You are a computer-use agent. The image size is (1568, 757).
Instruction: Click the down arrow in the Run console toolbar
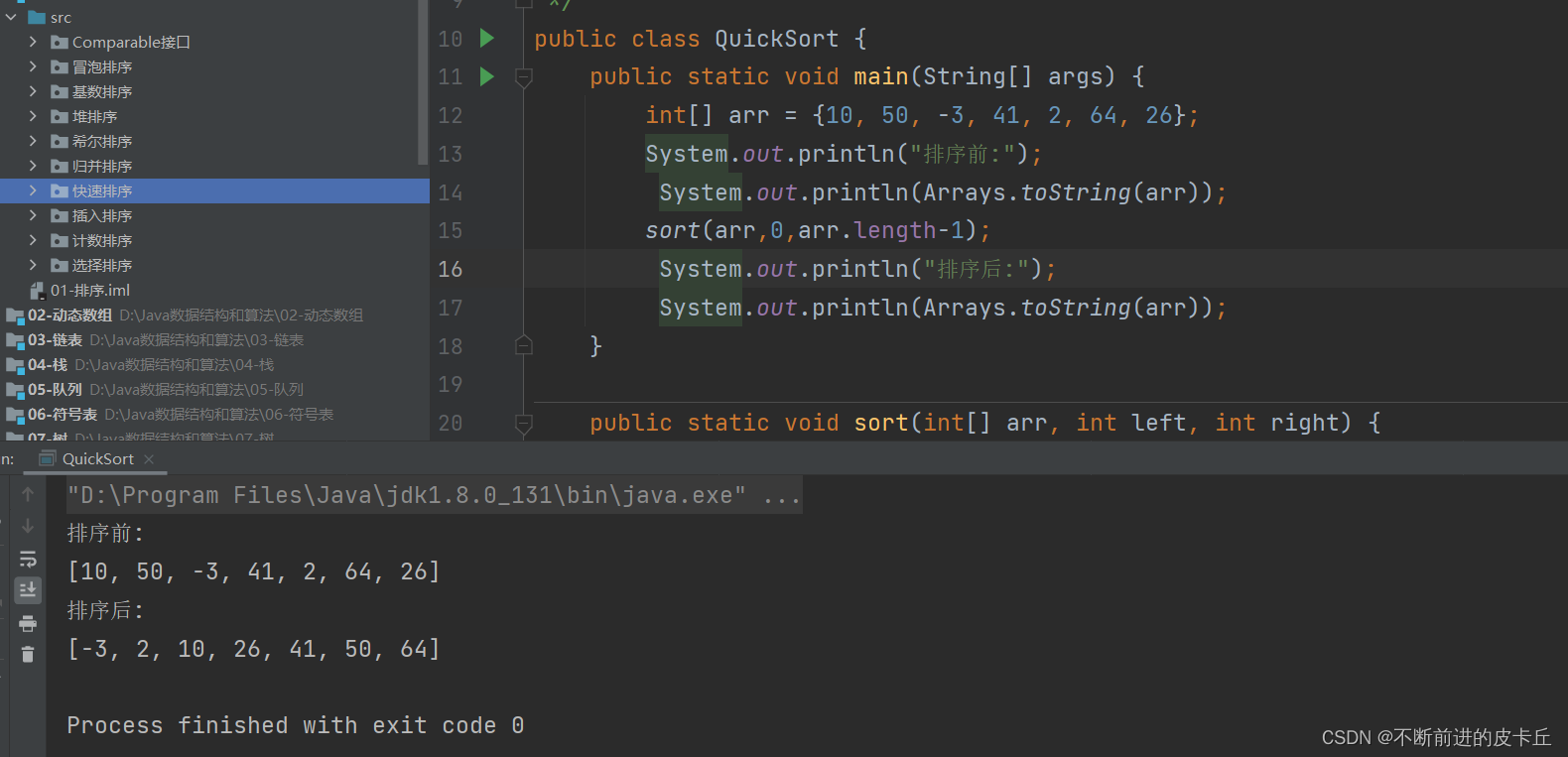point(28,526)
